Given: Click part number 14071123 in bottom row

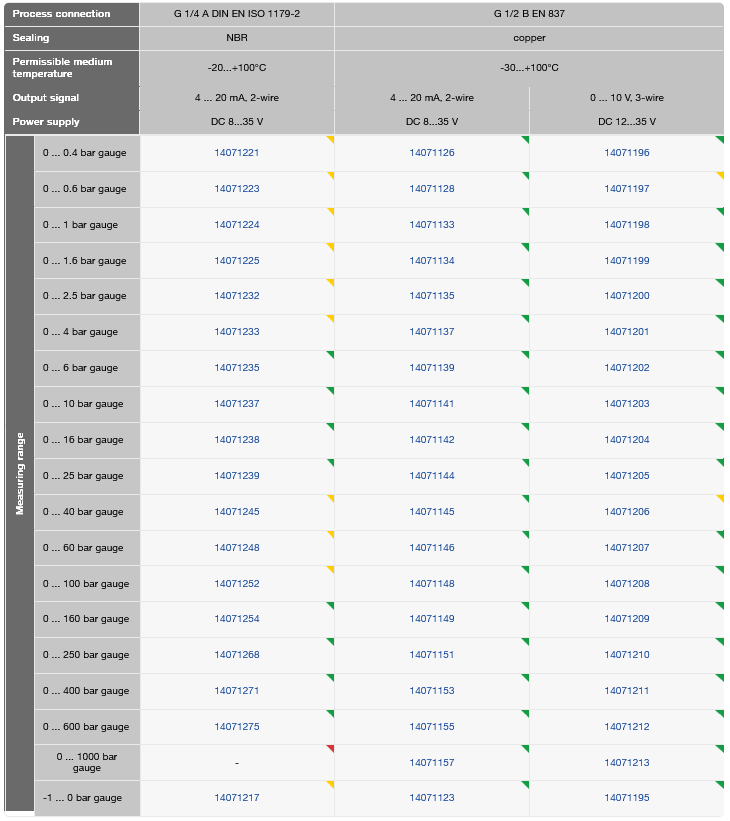Looking at the screenshot, I should 432,798.
